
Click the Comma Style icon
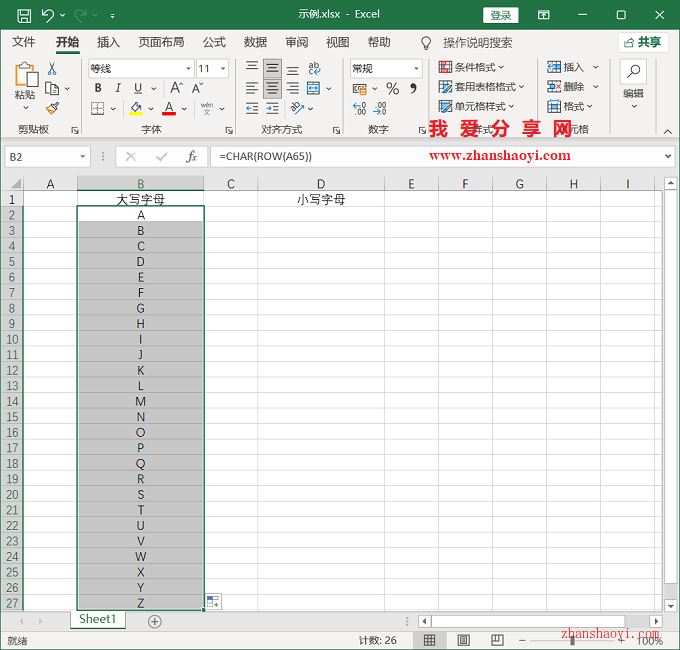click(413, 88)
